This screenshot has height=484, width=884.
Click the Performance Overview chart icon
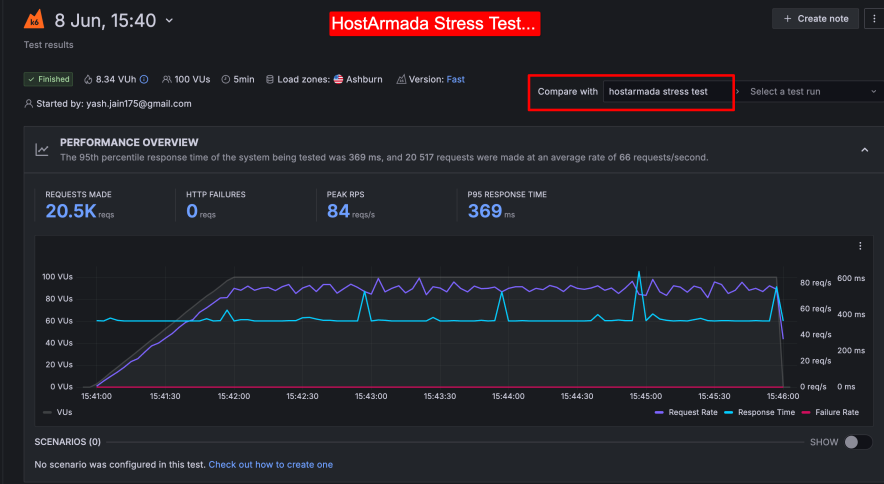(x=42, y=149)
